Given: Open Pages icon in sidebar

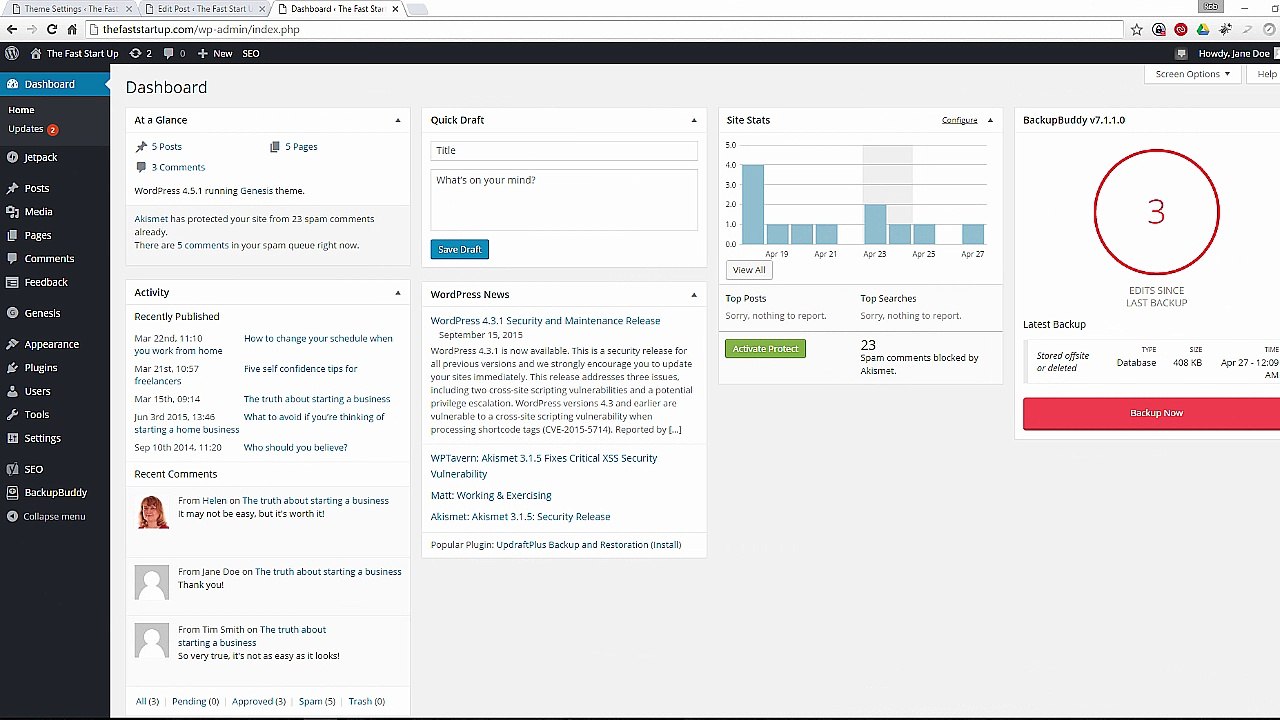Looking at the screenshot, I should [12, 235].
